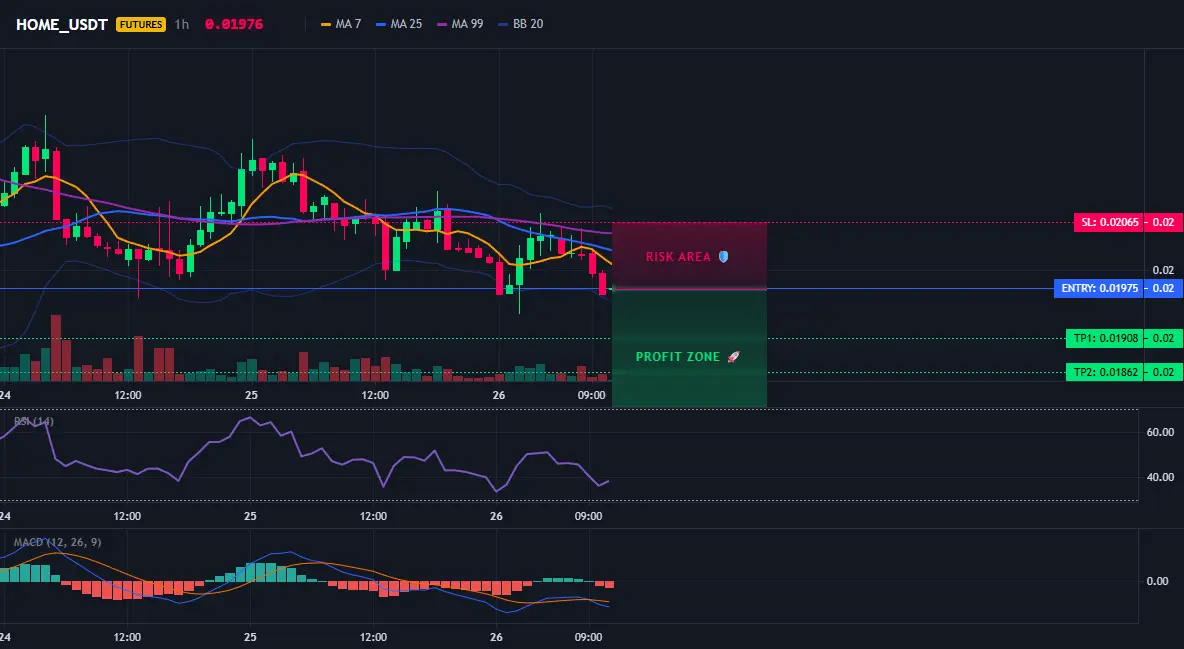Click the 0.00 MACD axis value
The width and height of the screenshot is (1184, 649).
click(1158, 581)
